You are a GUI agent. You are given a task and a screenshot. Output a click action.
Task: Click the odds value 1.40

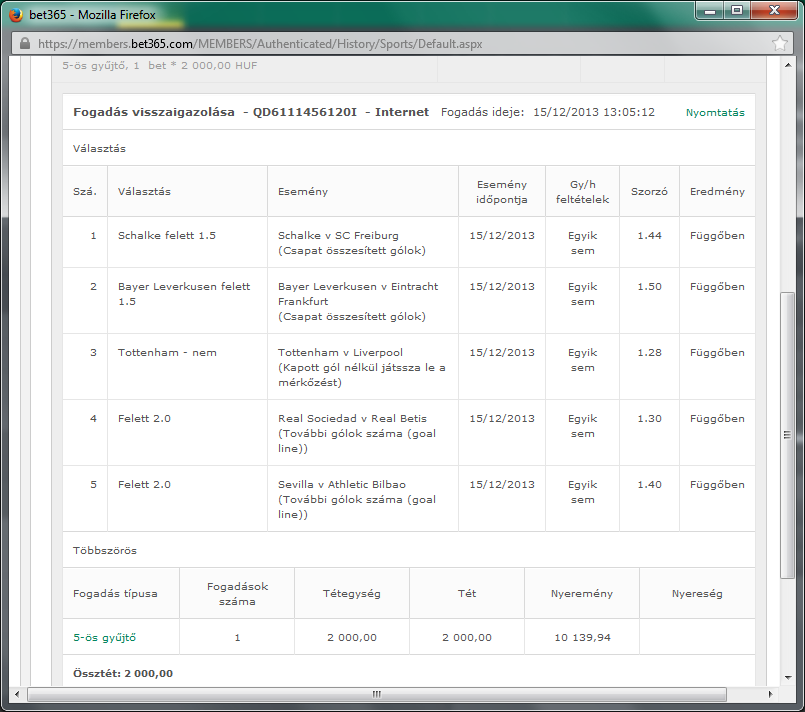click(x=649, y=485)
